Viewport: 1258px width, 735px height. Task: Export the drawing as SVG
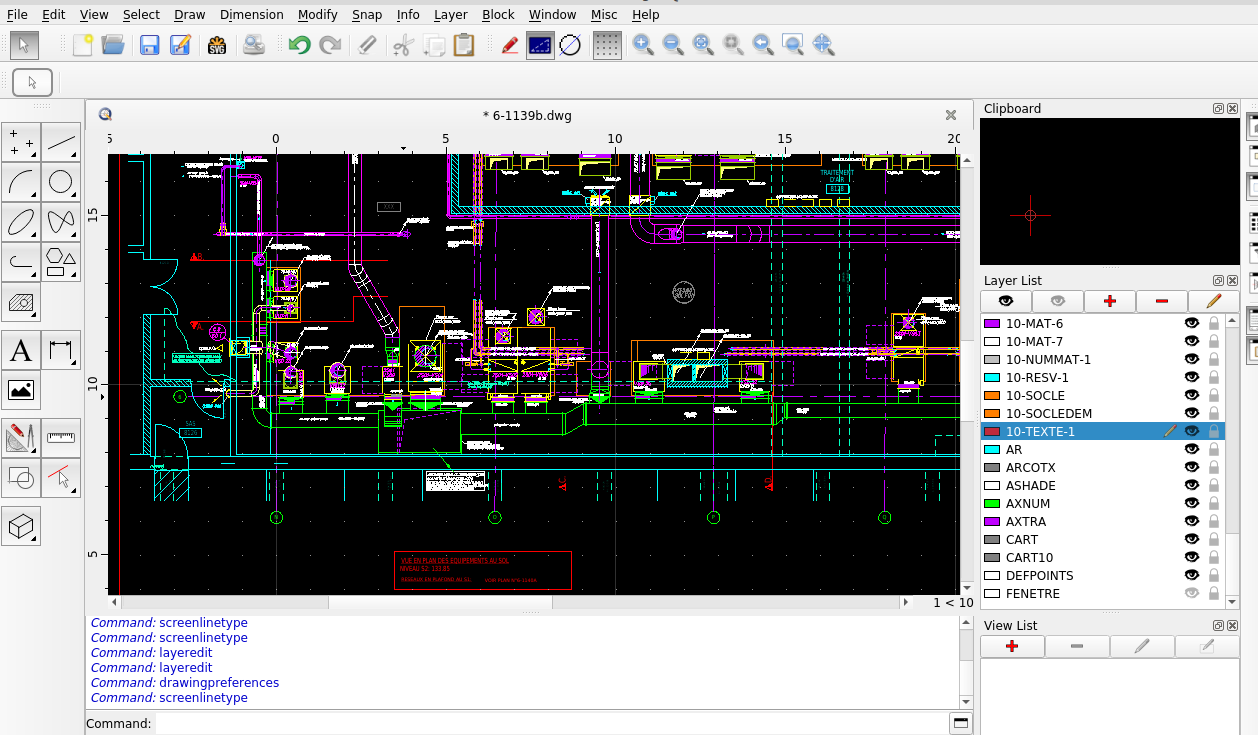point(217,45)
